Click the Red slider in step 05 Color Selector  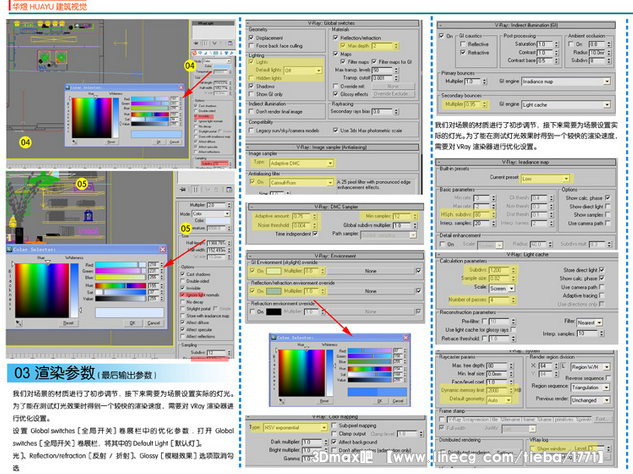pyautogui.click(x=120, y=265)
